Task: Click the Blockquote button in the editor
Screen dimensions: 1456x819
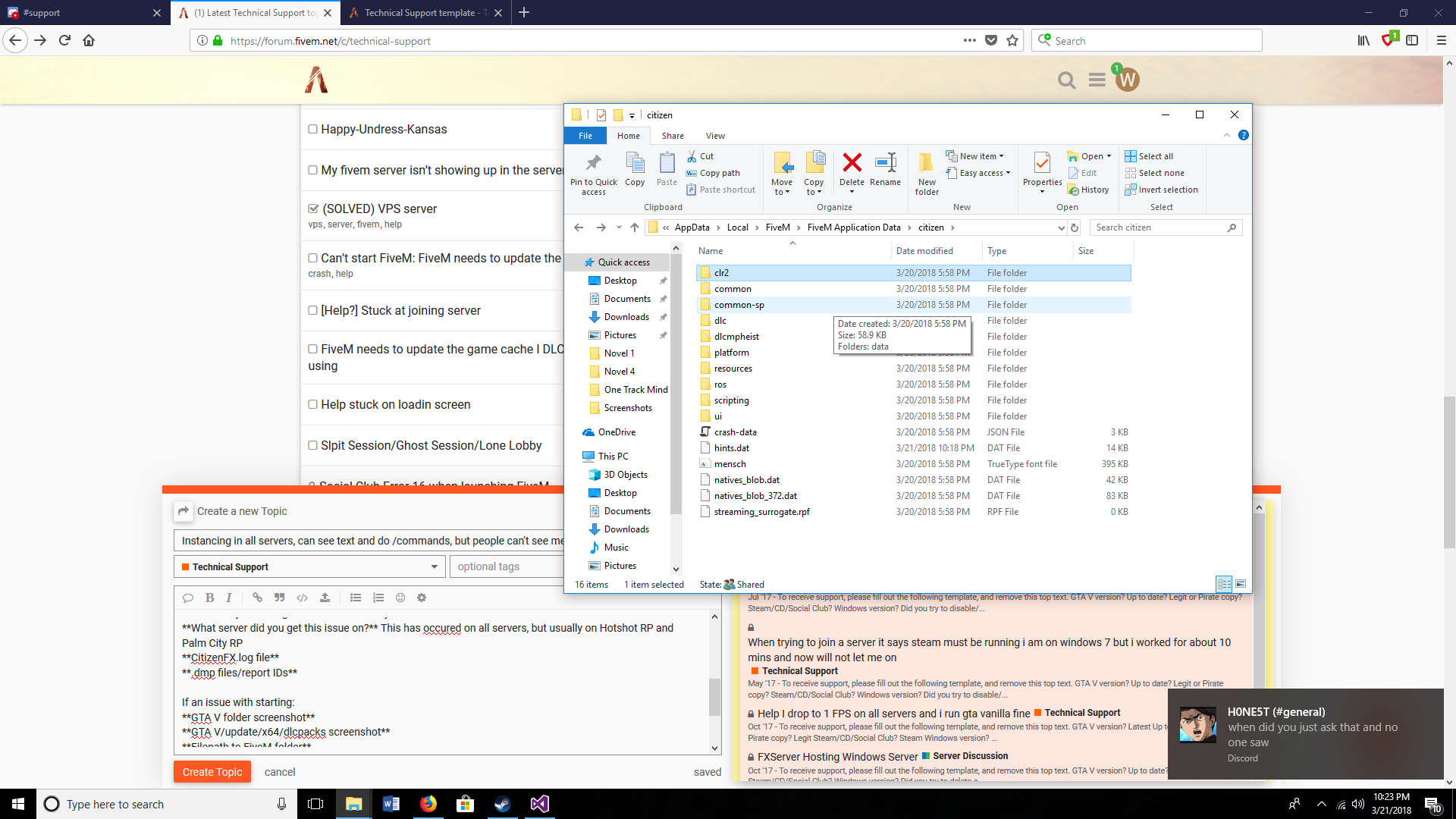Action: [279, 598]
